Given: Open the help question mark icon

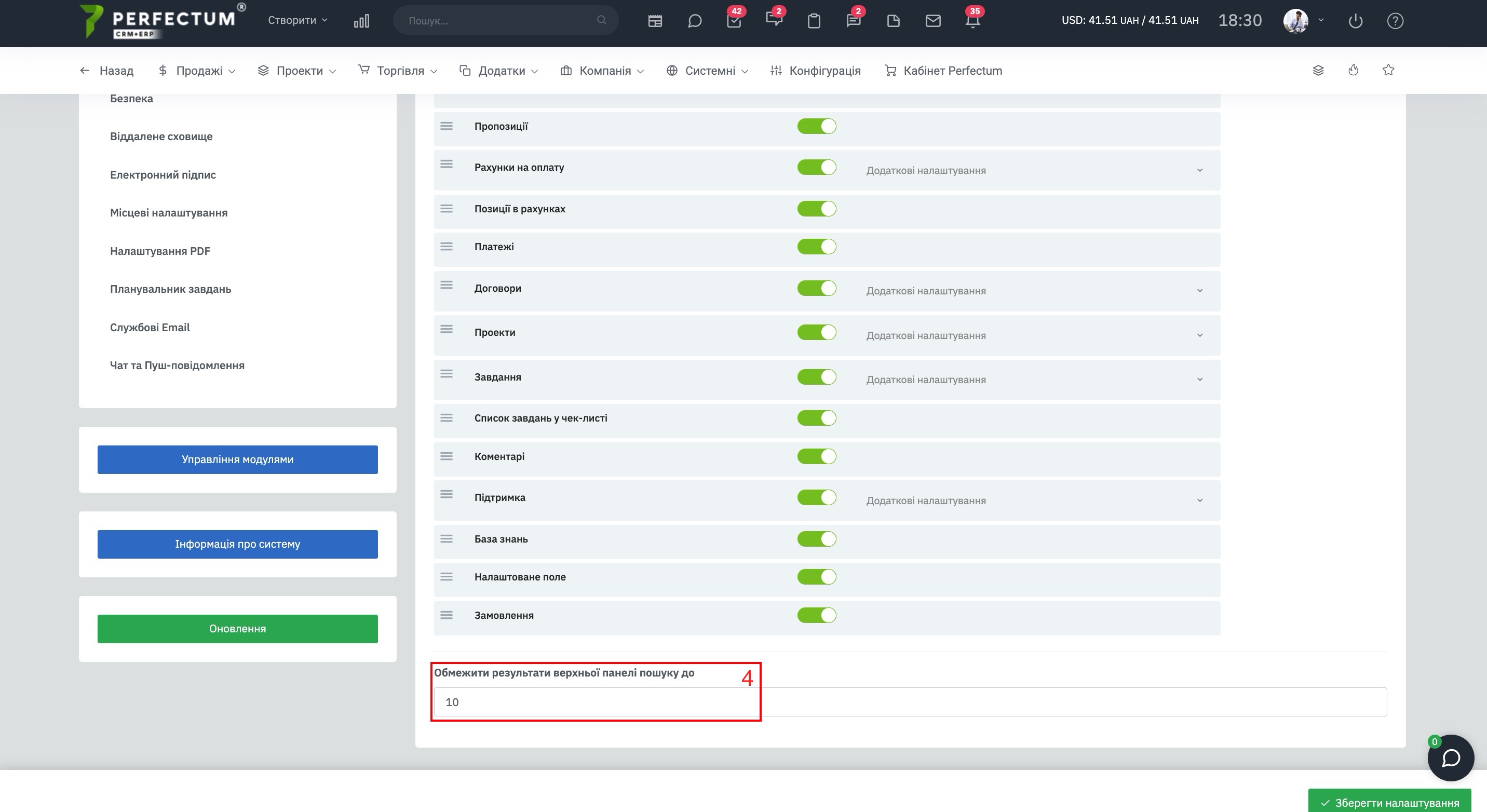Looking at the screenshot, I should [x=1395, y=21].
